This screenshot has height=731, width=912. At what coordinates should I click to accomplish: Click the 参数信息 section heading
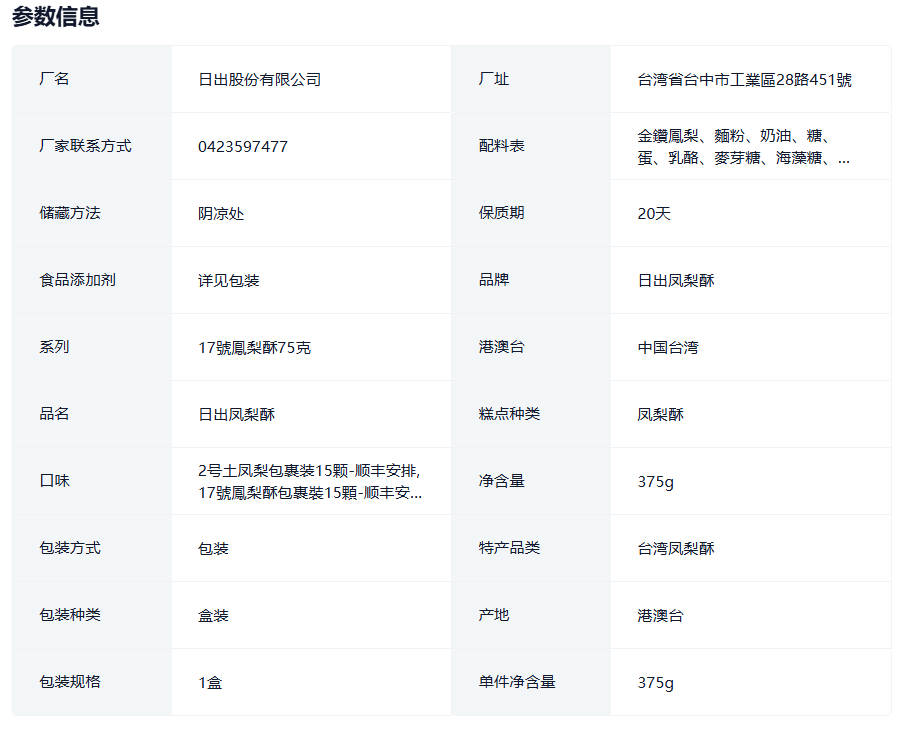coord(56,17)
